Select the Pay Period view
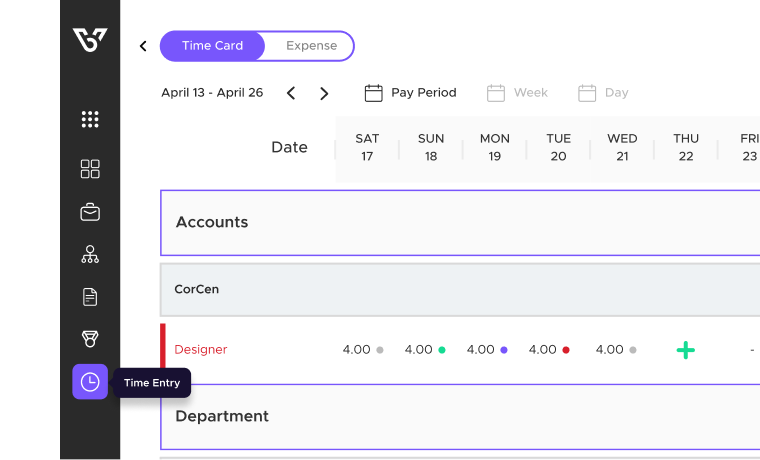This screenshot has height=460, width=760. (411, 93)
